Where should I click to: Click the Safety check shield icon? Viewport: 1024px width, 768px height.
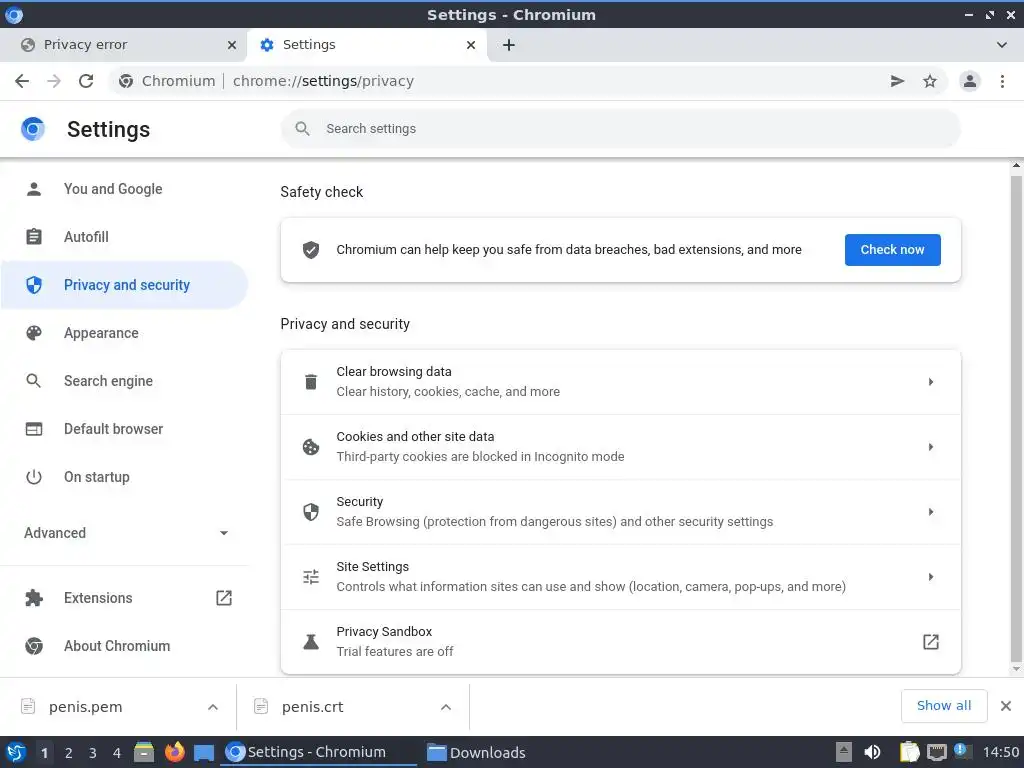pyautogui.click(x=311, y=249)
